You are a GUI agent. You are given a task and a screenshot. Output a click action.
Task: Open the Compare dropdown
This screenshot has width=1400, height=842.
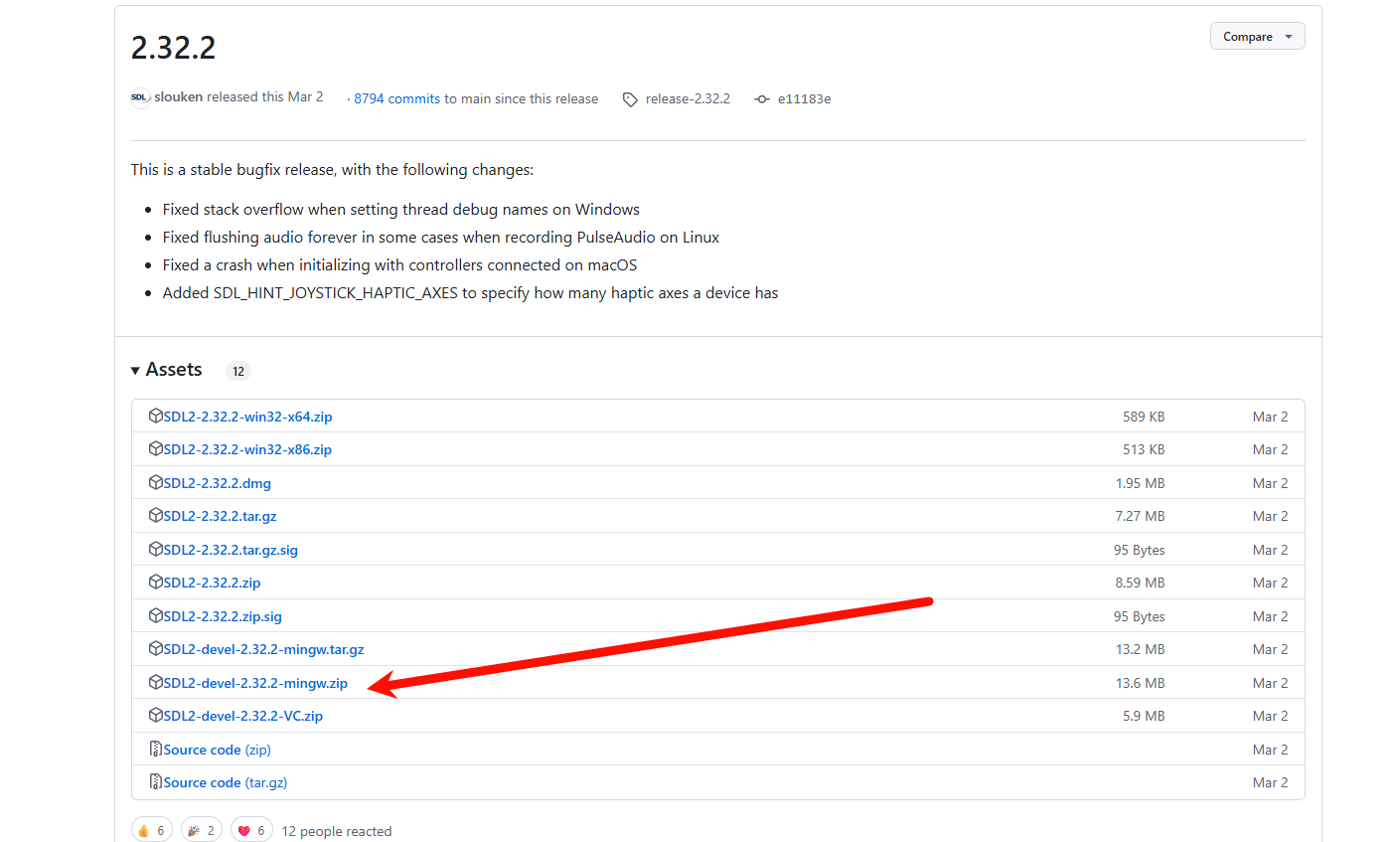(x=1257, y=37)
